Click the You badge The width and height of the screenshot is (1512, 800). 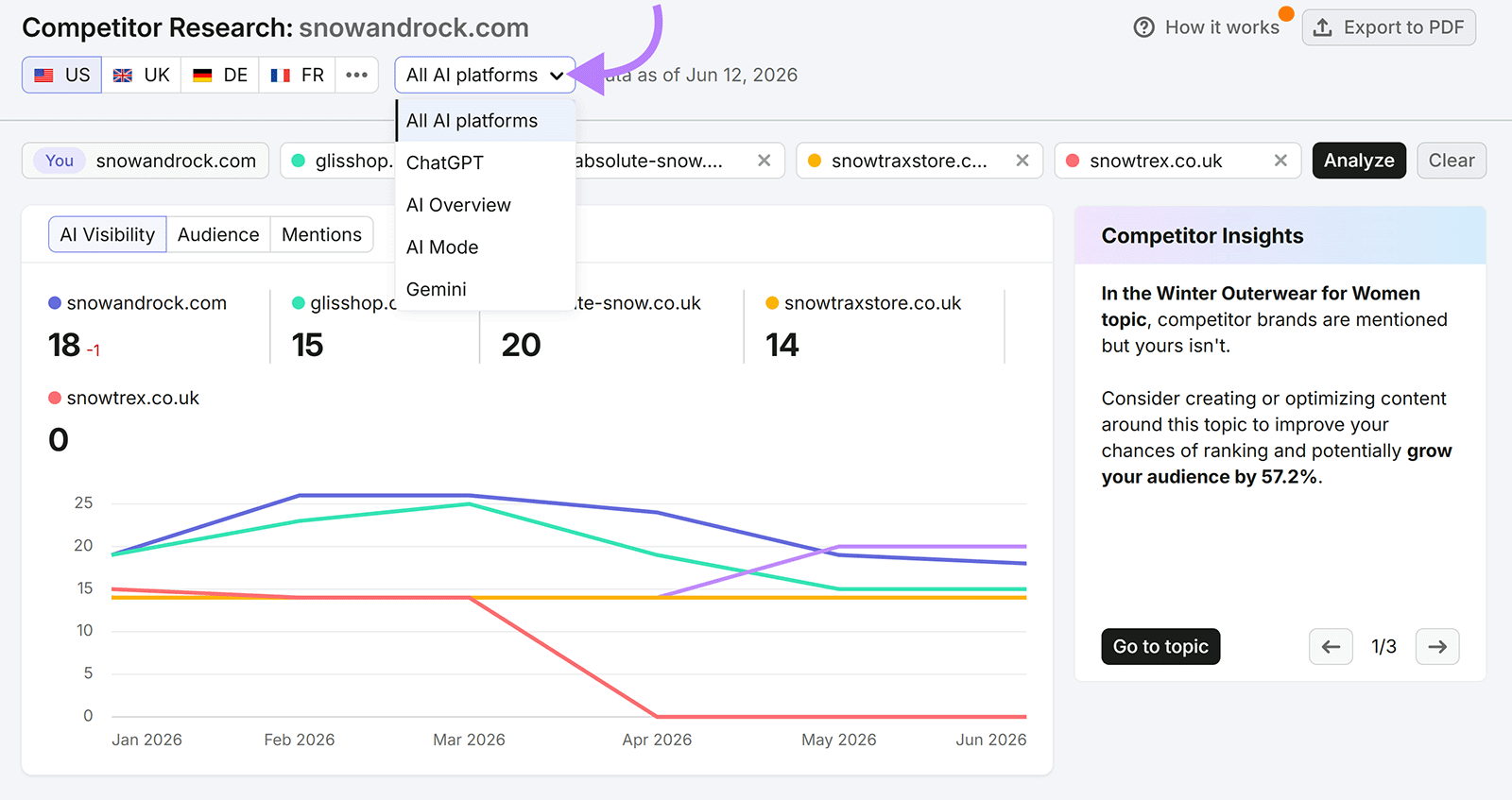(60, 161)
